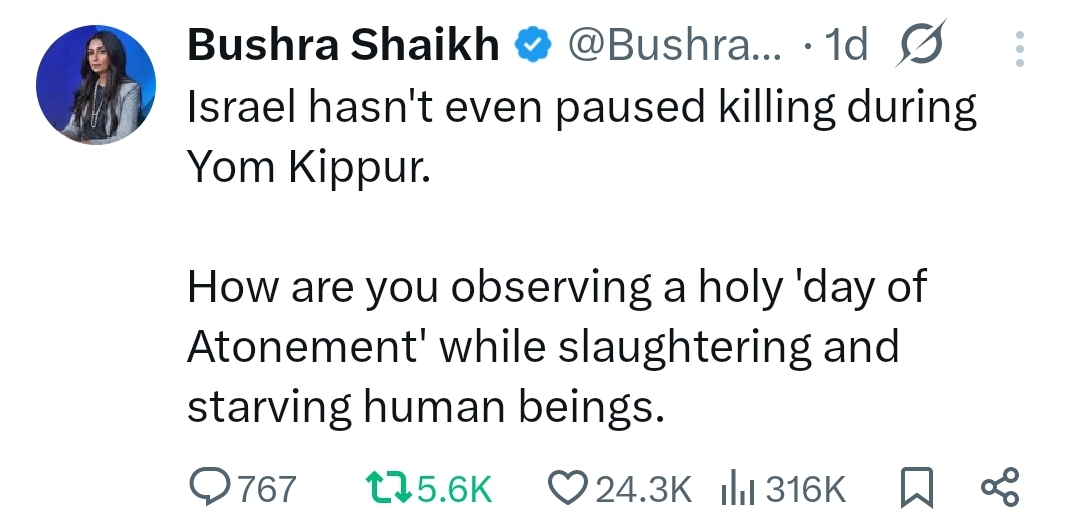Click the 316K views count

[x=806, y=489]
